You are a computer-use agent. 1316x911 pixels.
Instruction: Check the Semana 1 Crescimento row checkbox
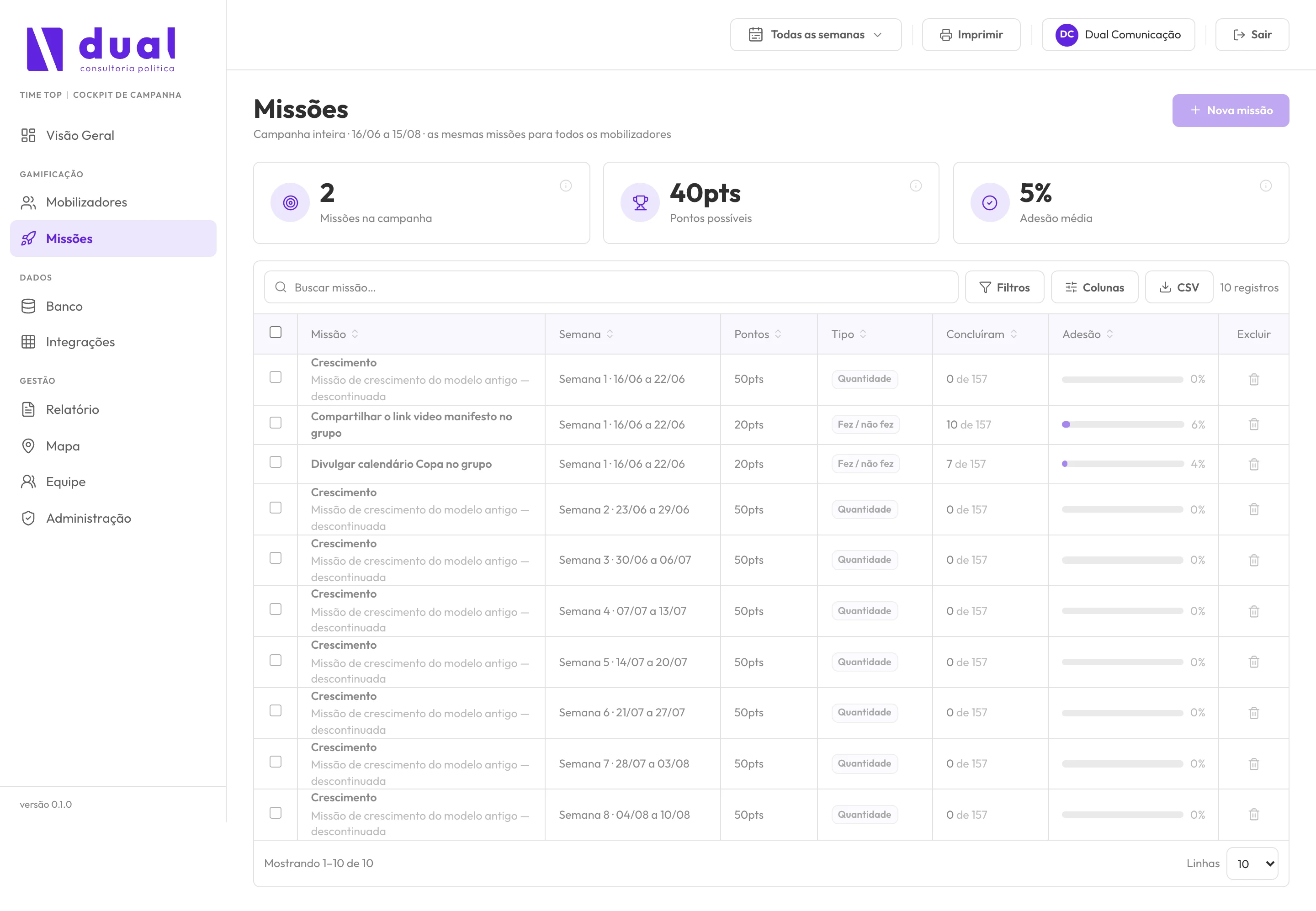click(275, 377)
